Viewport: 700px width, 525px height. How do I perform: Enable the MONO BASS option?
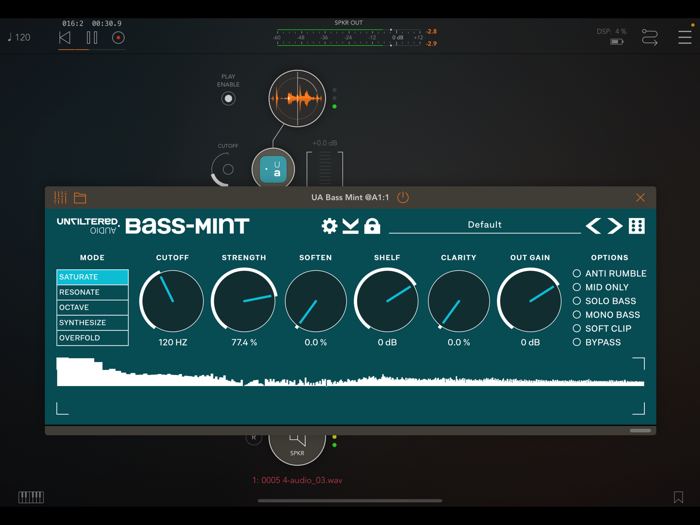click(606, 315)
